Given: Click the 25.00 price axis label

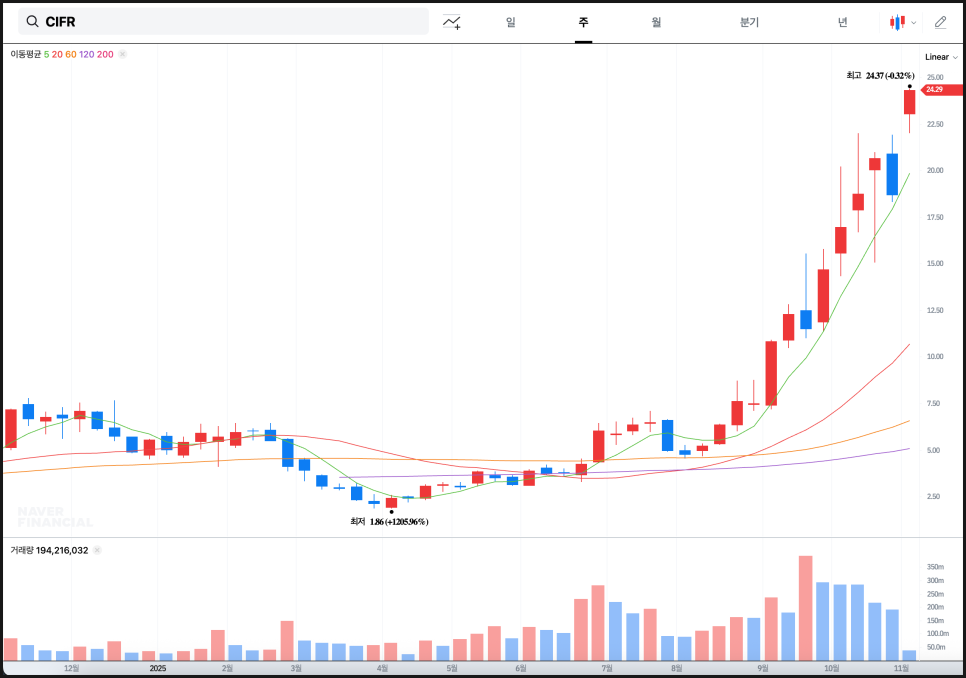Looking at the screenshot, I should point(935,77).
